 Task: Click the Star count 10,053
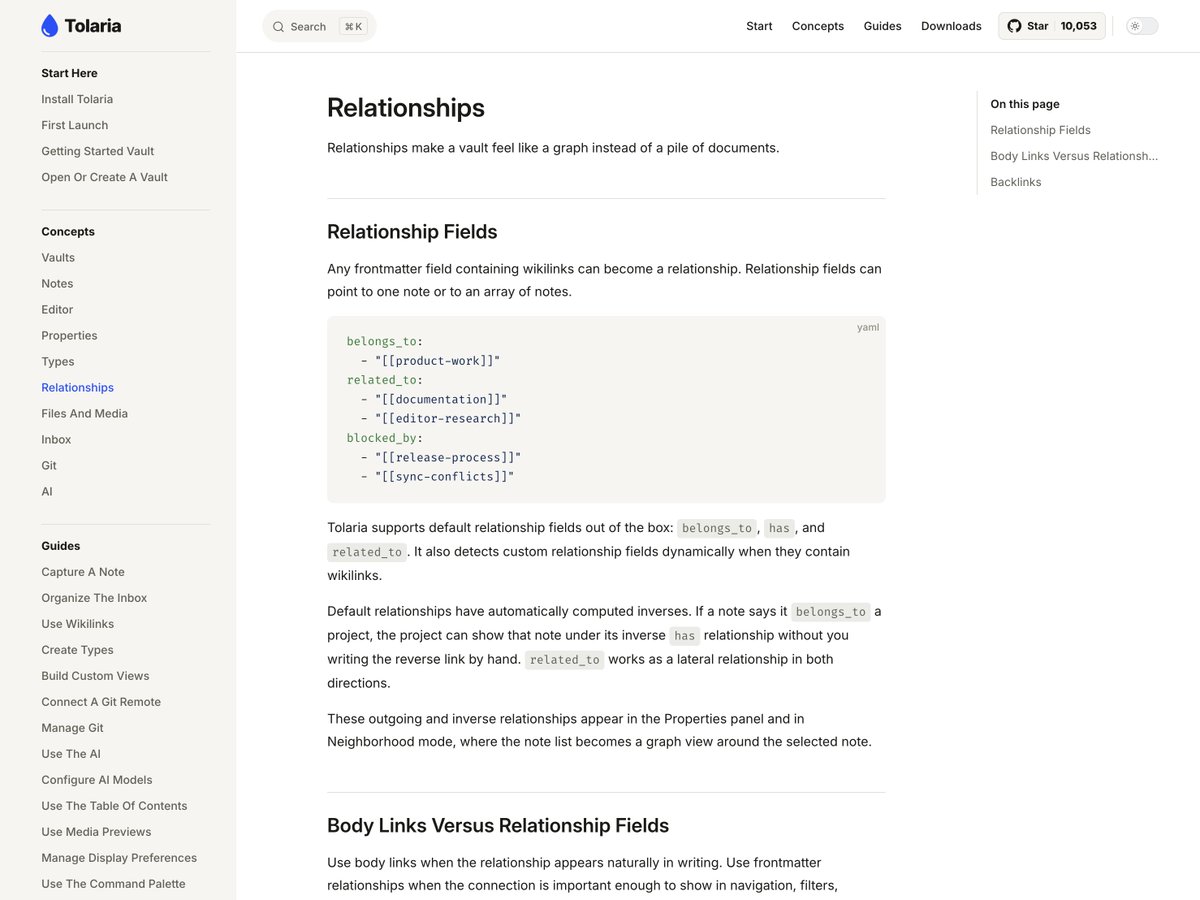[1078, 26]
